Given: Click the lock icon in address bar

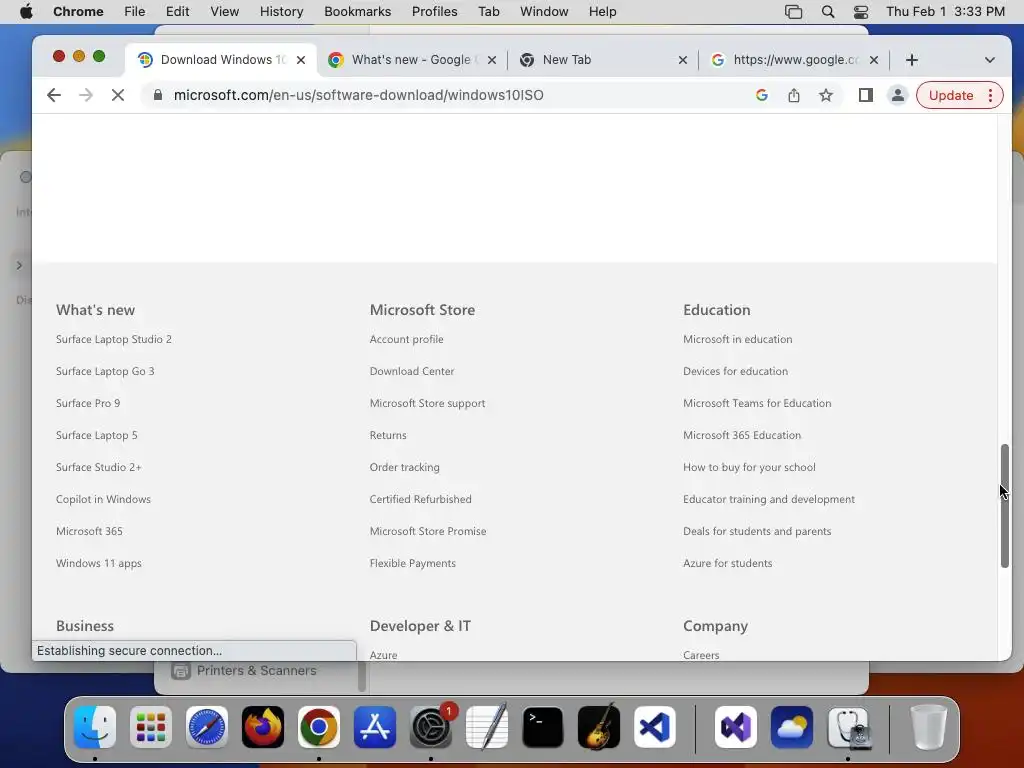Looking at the screenshot, I should 157,95.
